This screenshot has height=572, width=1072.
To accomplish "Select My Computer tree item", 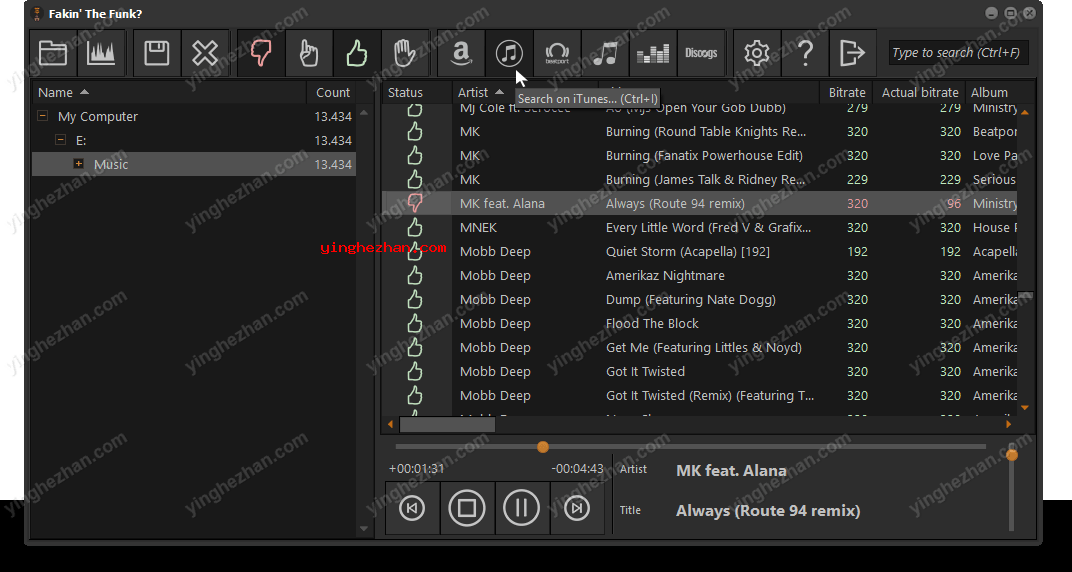I will click(98, 116).
